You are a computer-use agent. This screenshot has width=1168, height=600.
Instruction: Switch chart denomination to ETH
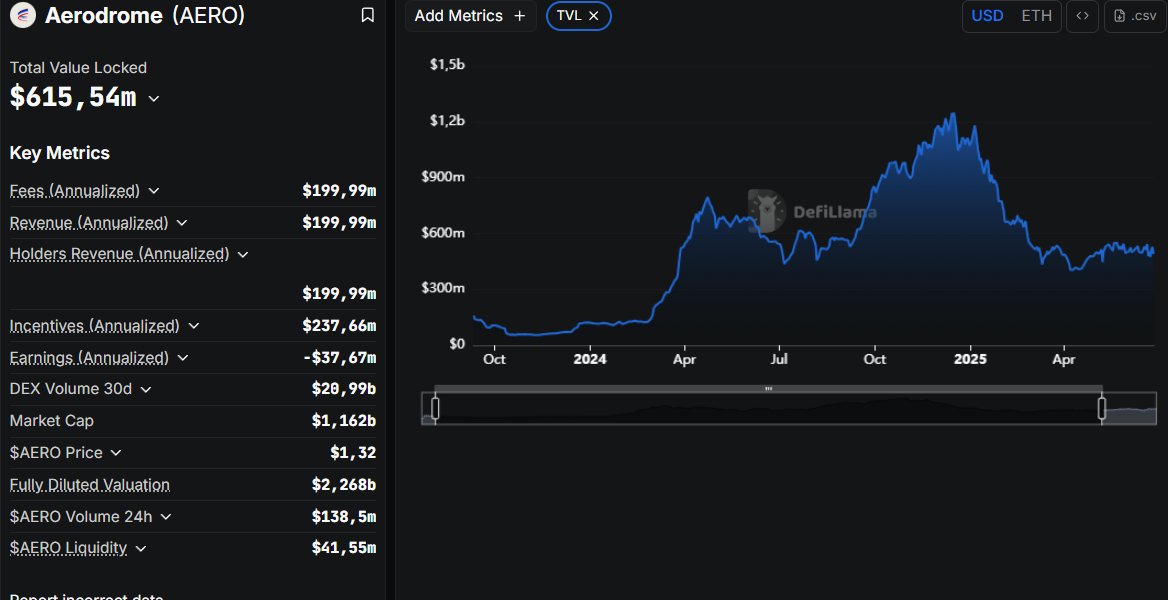point(1036,16)
